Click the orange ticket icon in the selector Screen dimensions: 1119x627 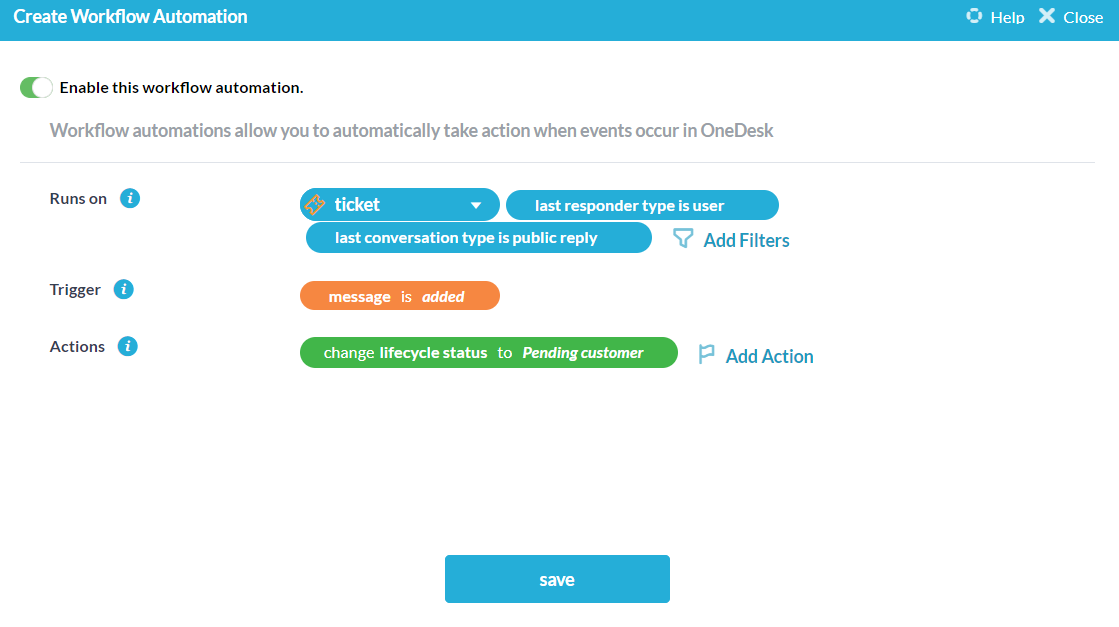pyautogui.click(x=314, y=205)
